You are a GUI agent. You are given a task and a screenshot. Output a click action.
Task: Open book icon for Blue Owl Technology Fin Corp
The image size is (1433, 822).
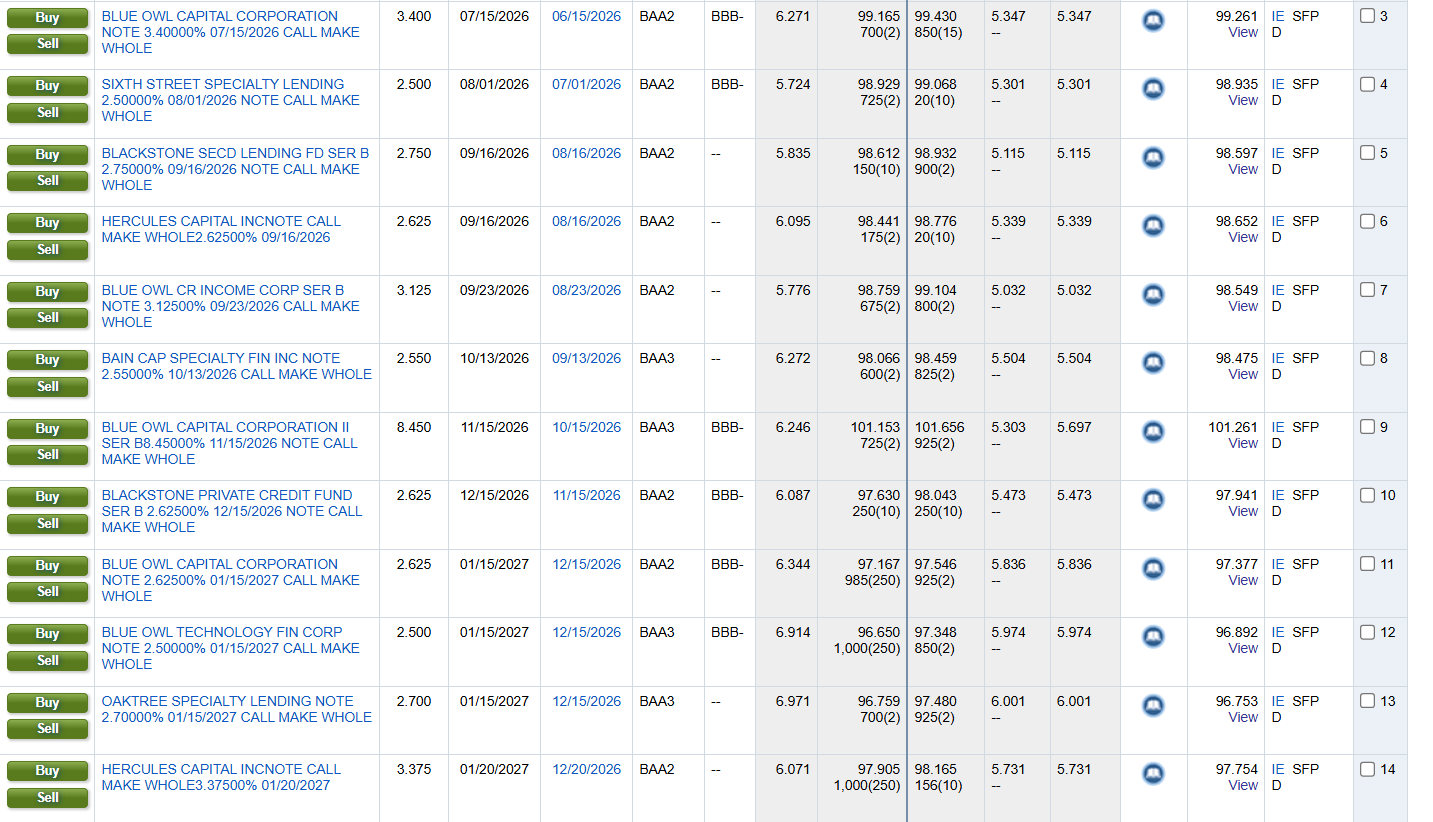pos(1153,636)
